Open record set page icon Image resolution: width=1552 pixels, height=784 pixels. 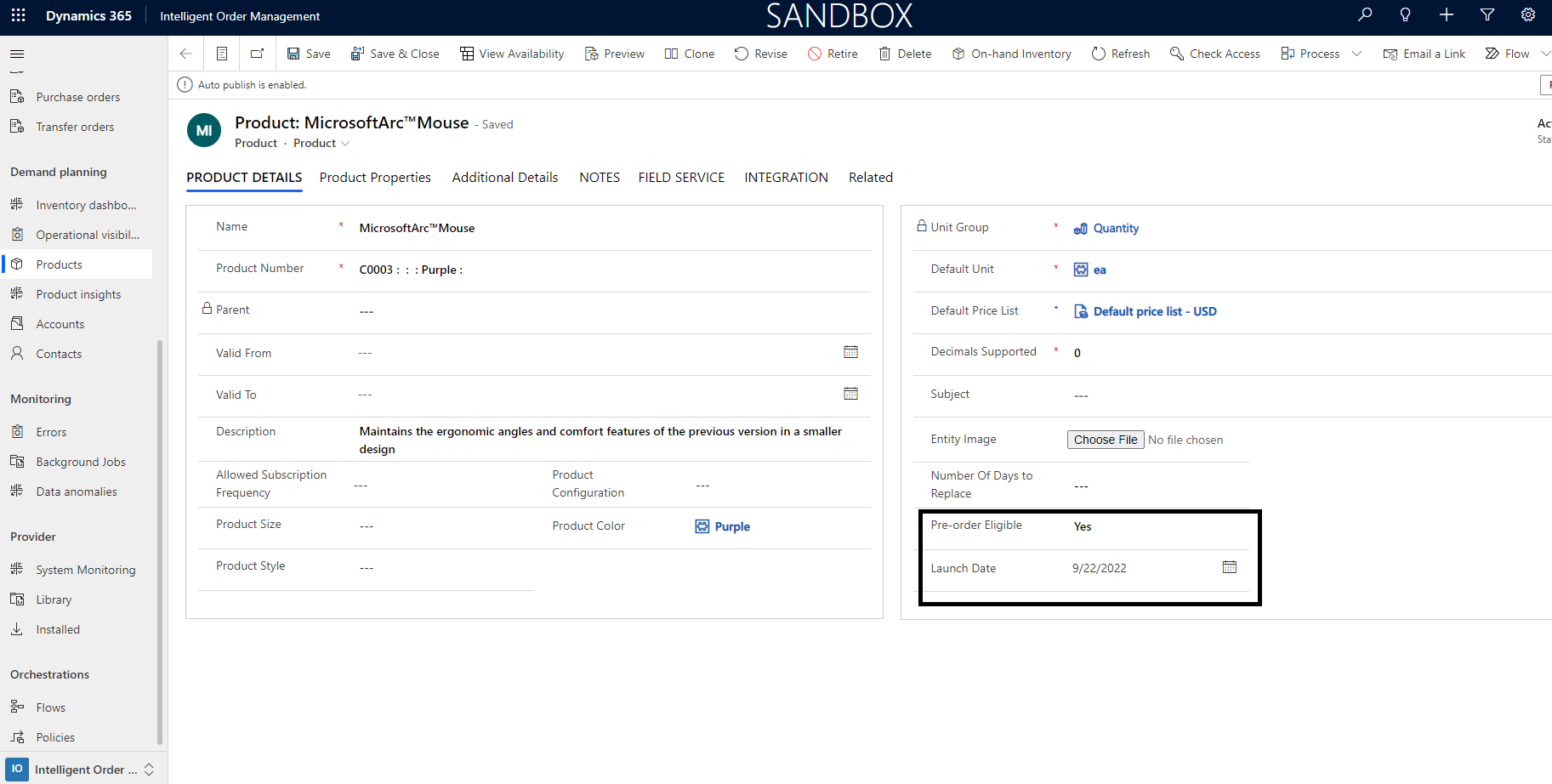222,54
